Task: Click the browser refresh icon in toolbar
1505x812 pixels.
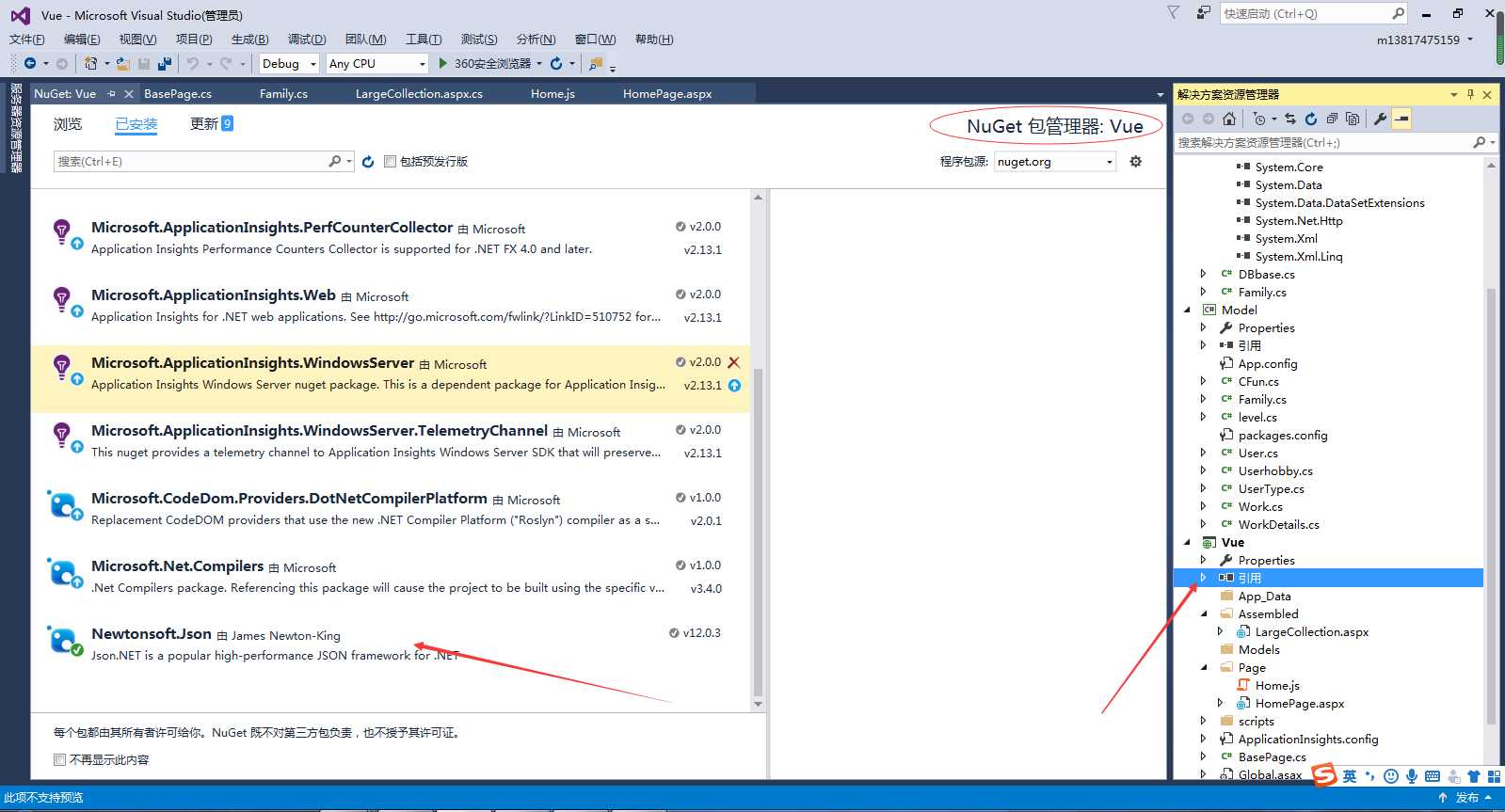Action: tap(556, 63)
